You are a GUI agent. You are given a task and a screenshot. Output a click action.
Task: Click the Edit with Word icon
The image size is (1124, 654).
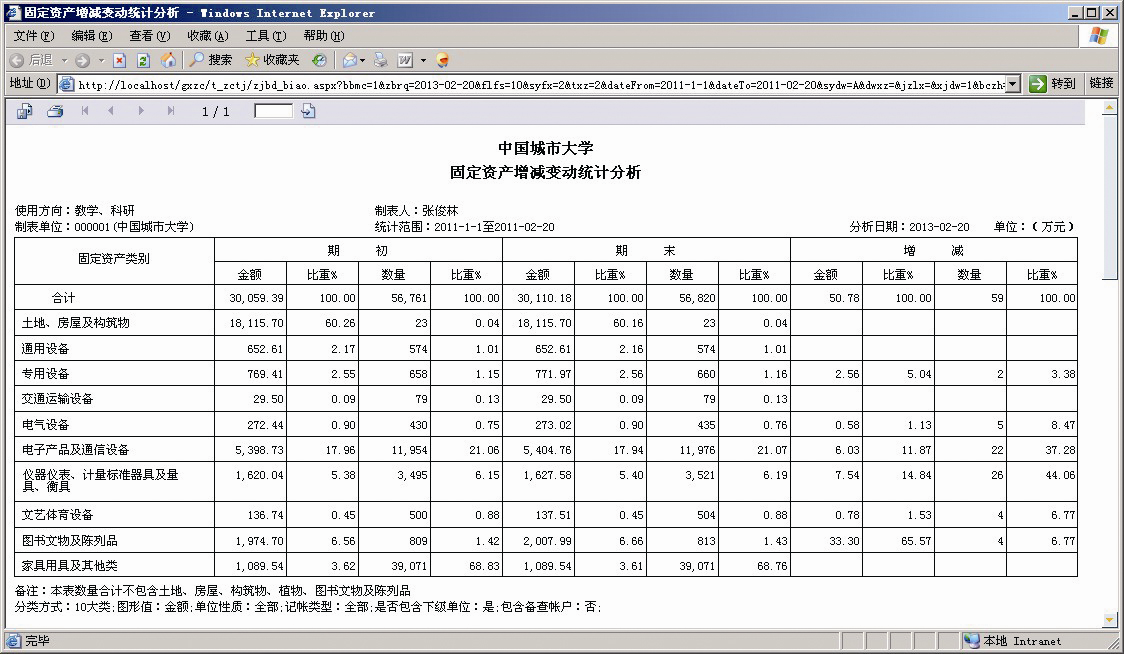406,60
